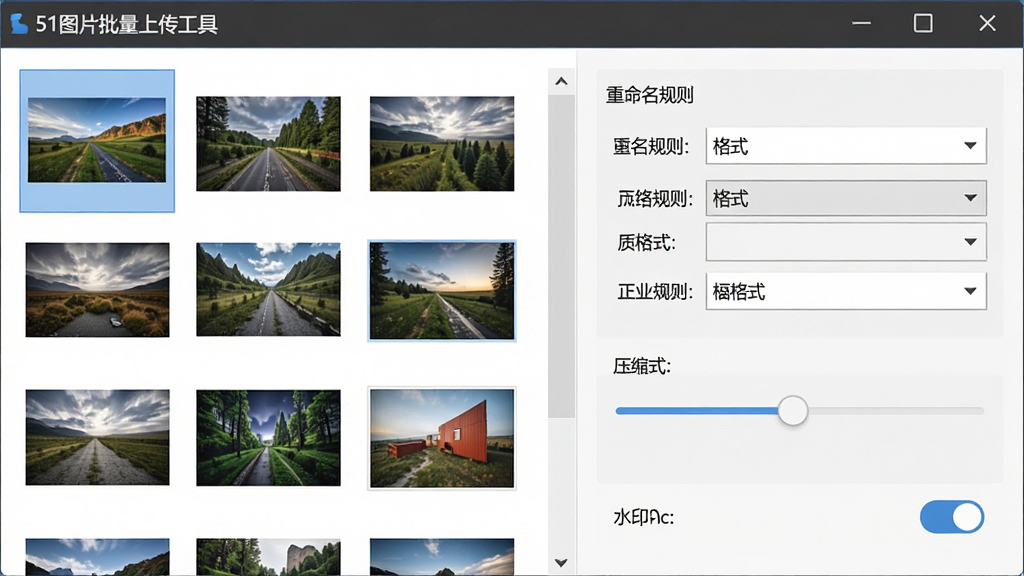Select the gravel path under cloudy sky thumbnail
Image resolution: width=1024 pixels, height=576 pixels.
pos(97,438)
